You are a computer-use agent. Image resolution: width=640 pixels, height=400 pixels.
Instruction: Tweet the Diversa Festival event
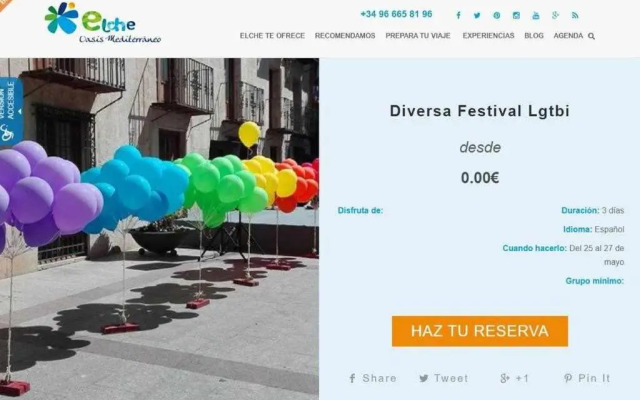pyautogui.click(x=444, y=378)
